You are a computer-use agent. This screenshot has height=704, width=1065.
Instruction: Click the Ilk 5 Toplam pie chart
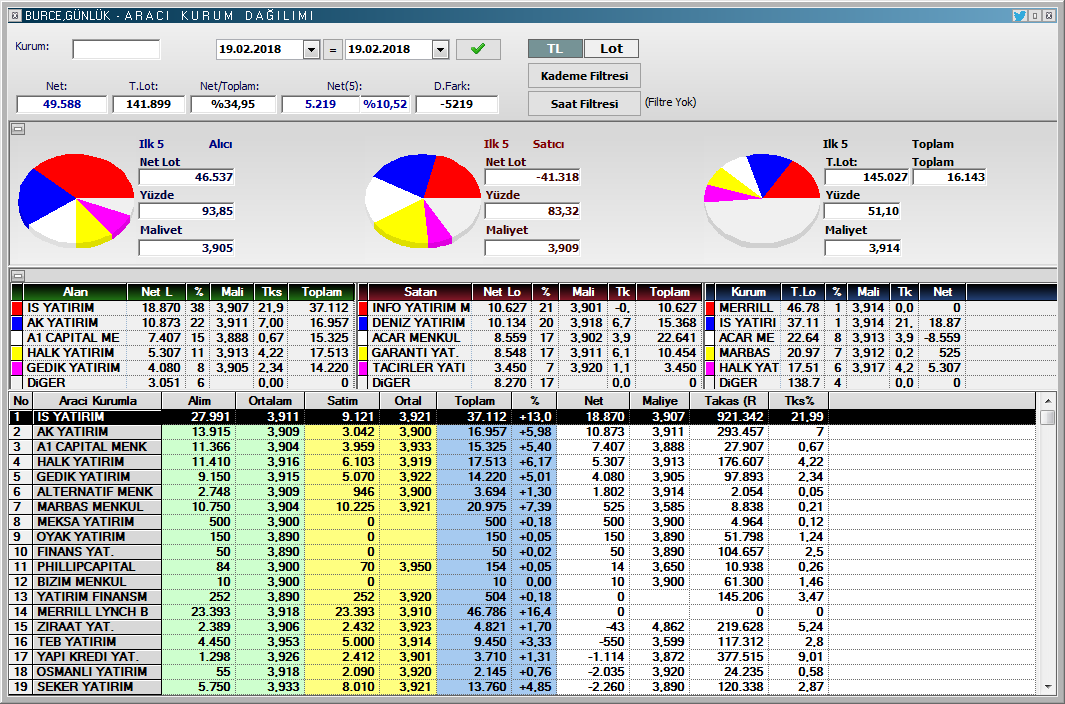tap(762, 200)
